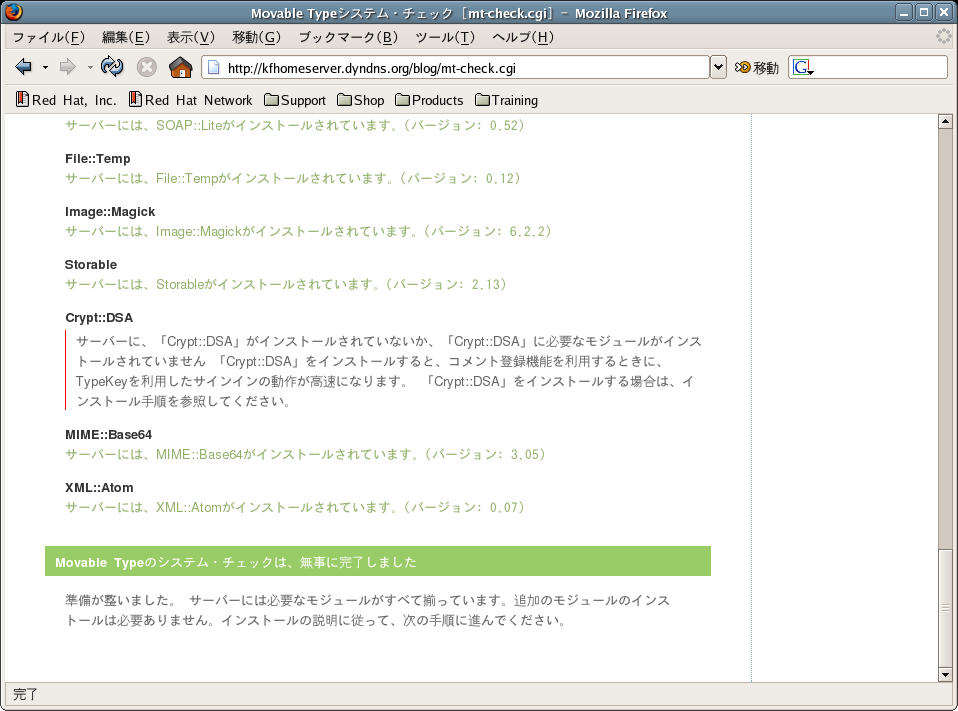
Task: Click the SOAP::Lite version 0.52 line
Action: click(295, 125)
